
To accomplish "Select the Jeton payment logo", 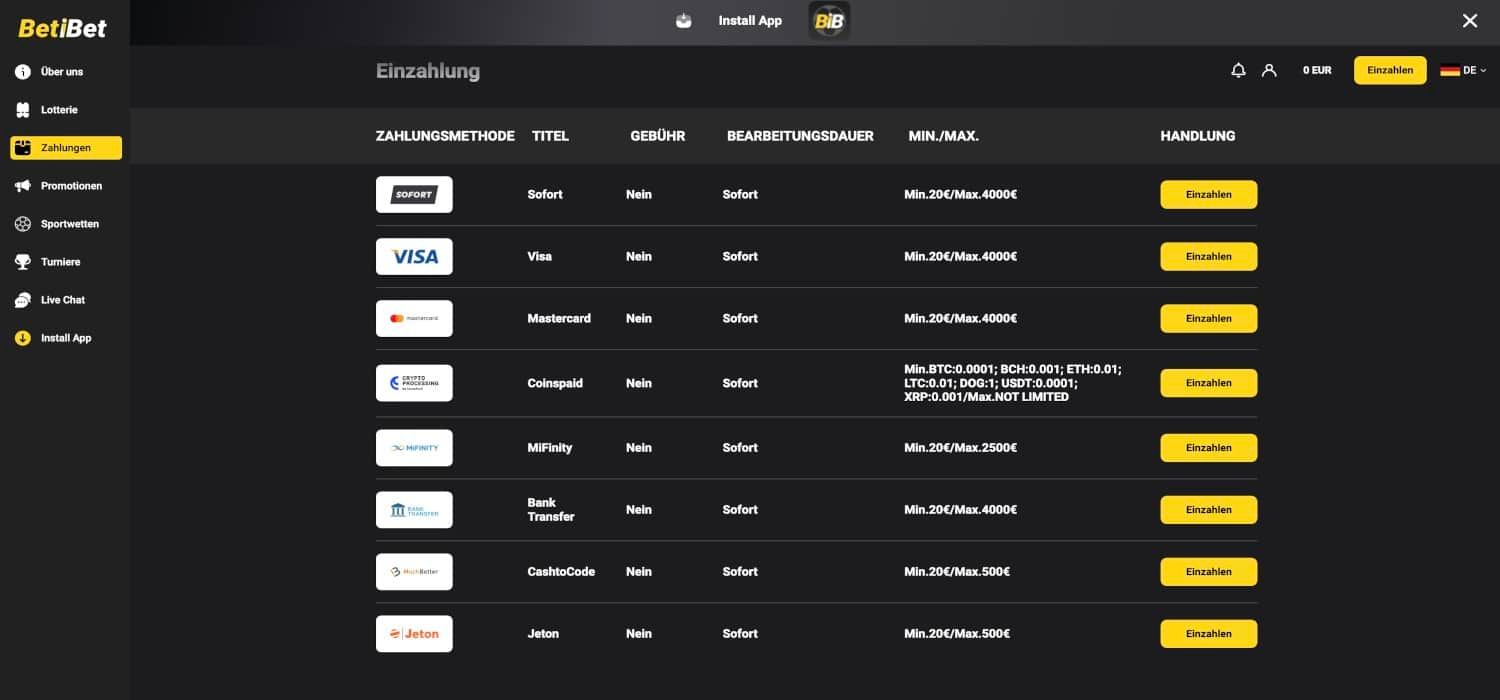I will pyautogui.click(x=414, y=634).
